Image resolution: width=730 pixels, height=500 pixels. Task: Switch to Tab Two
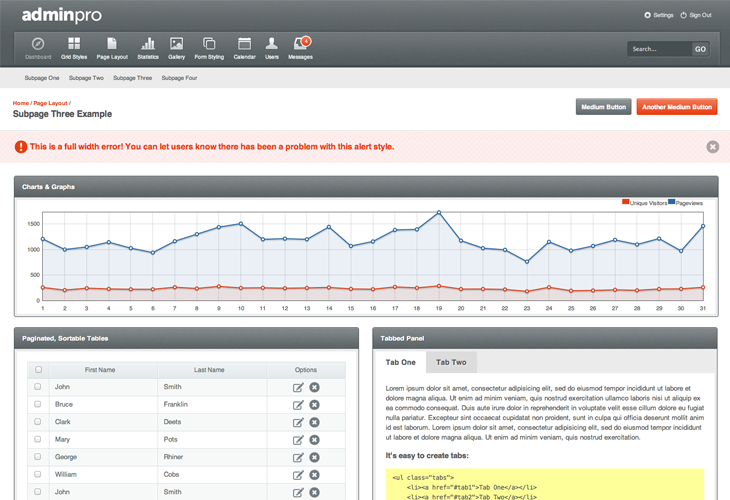click(x=451, y=362)
